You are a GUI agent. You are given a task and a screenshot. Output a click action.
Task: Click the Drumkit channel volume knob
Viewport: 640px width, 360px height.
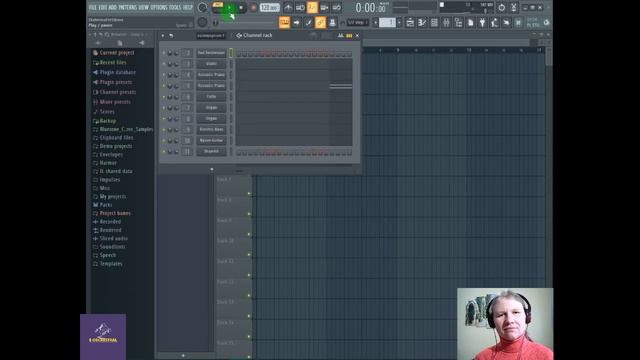[x=176, y=152]
